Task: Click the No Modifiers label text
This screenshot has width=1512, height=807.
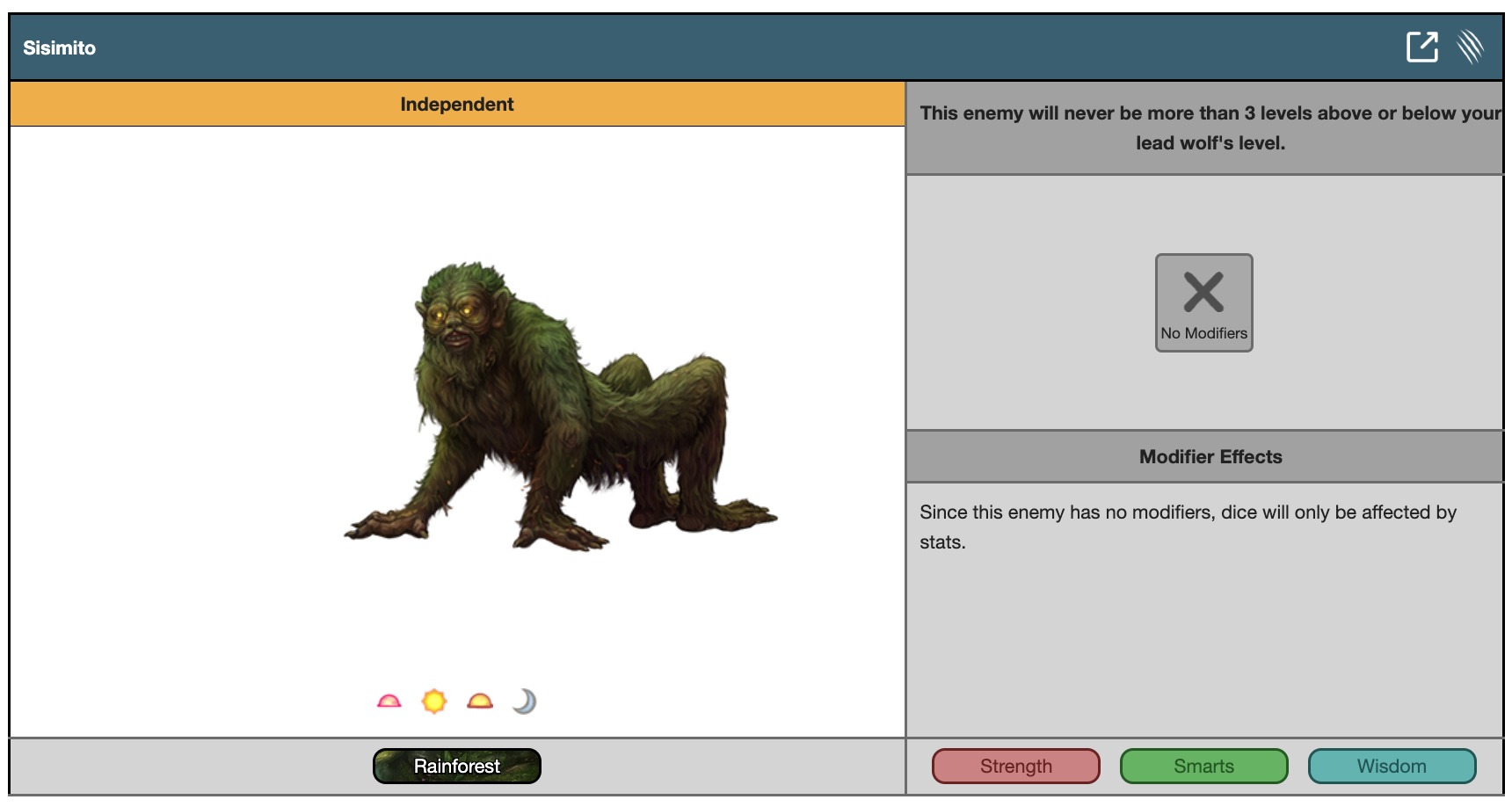Action: 1203,333
